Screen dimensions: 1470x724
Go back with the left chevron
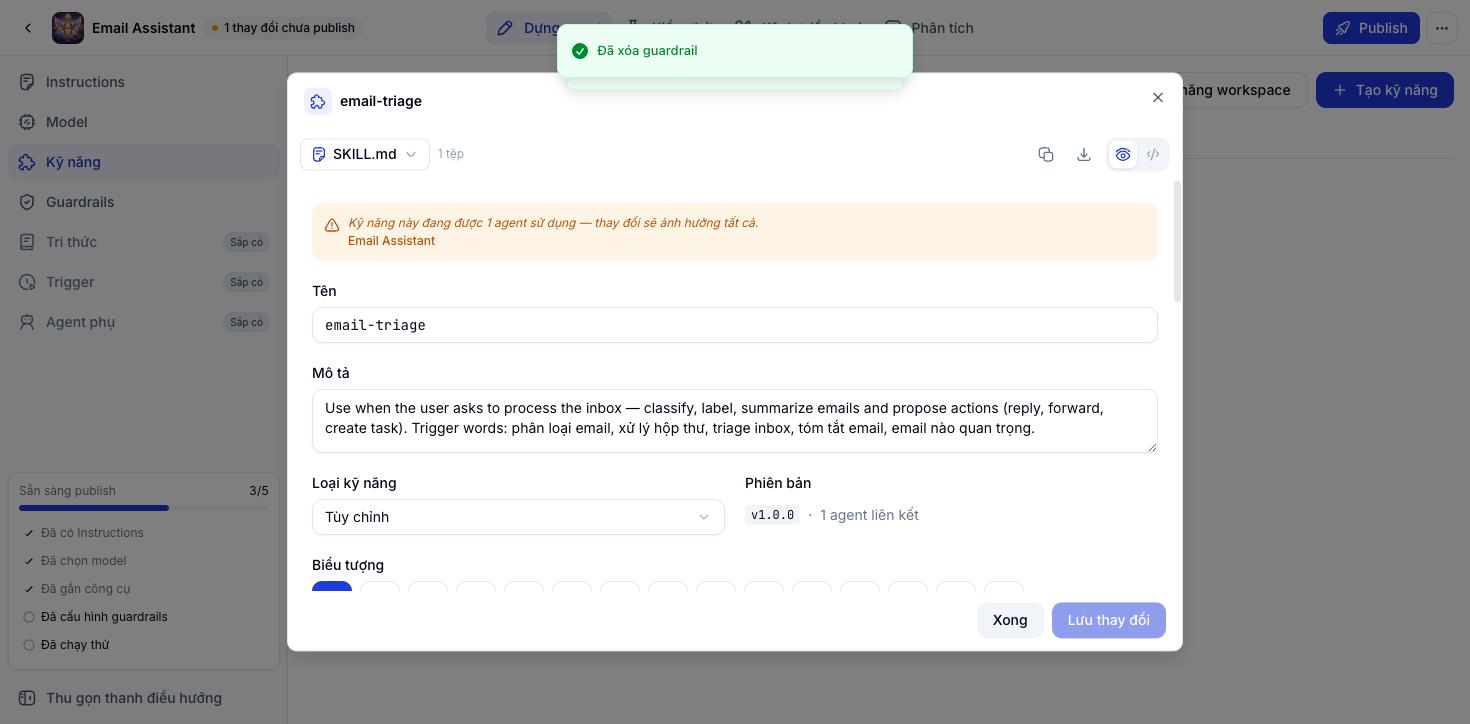[x=28, y=28]
